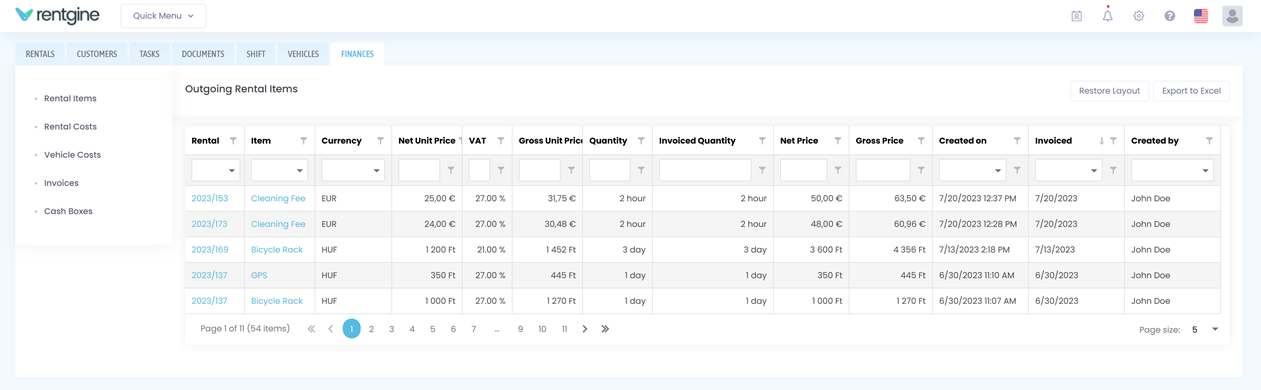Open the help question mark icon
1261x390 pixels.
pos(1169,16)
